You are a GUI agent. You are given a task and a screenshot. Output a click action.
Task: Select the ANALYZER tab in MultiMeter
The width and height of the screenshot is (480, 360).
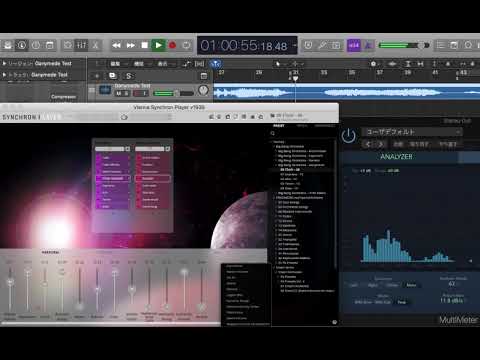point(396,157)
